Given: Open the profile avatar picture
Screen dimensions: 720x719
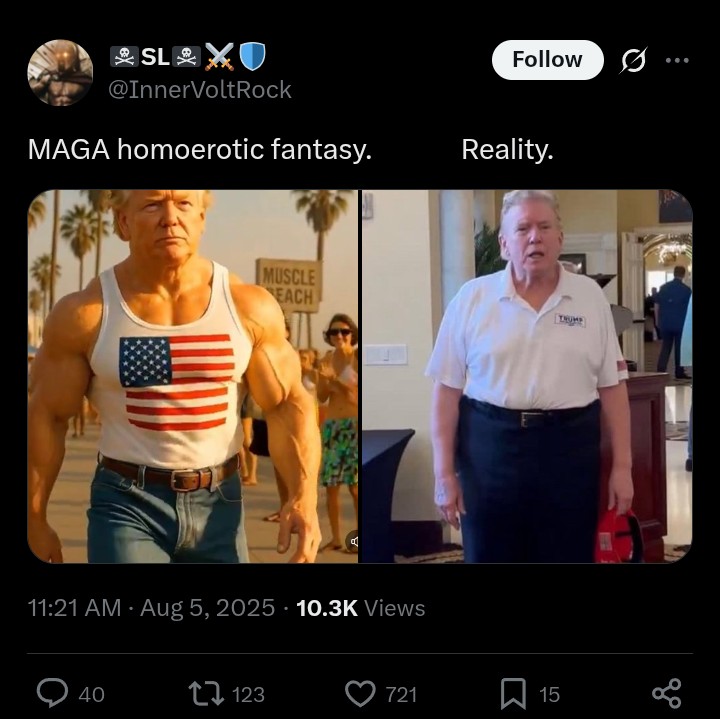Looking at the screenshot, I should (x=60, y=73).
